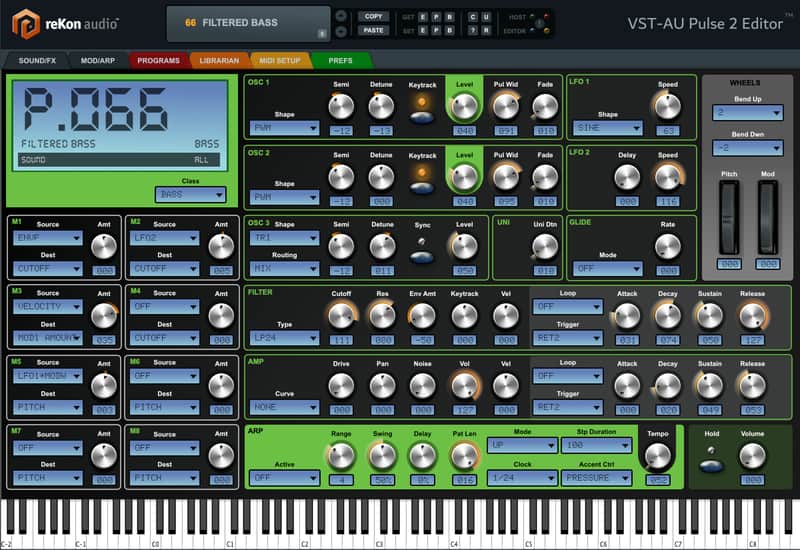Open the PREFS tab
The width and height of the screenshot is (800, 550).
[x=340, y=60]
